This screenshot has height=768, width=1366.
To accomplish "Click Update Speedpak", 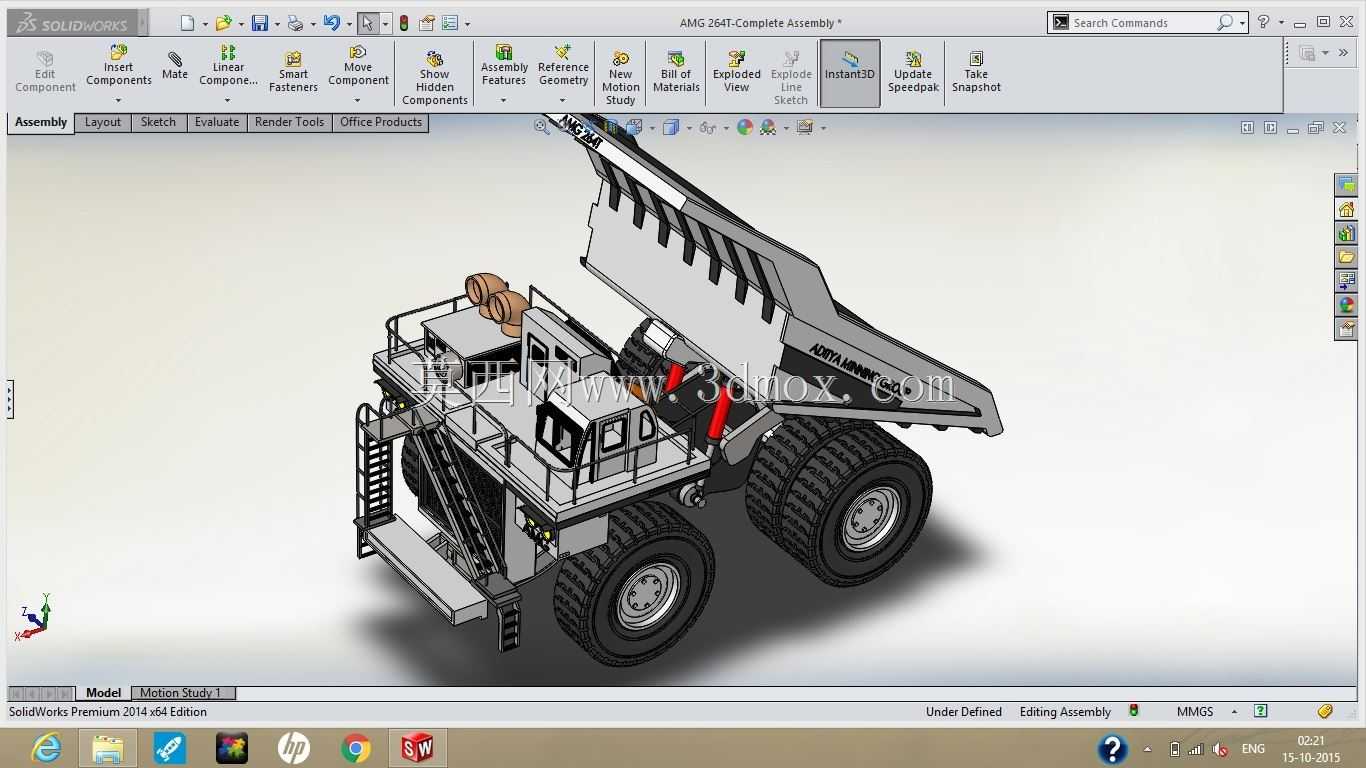I will coord(913,72).
